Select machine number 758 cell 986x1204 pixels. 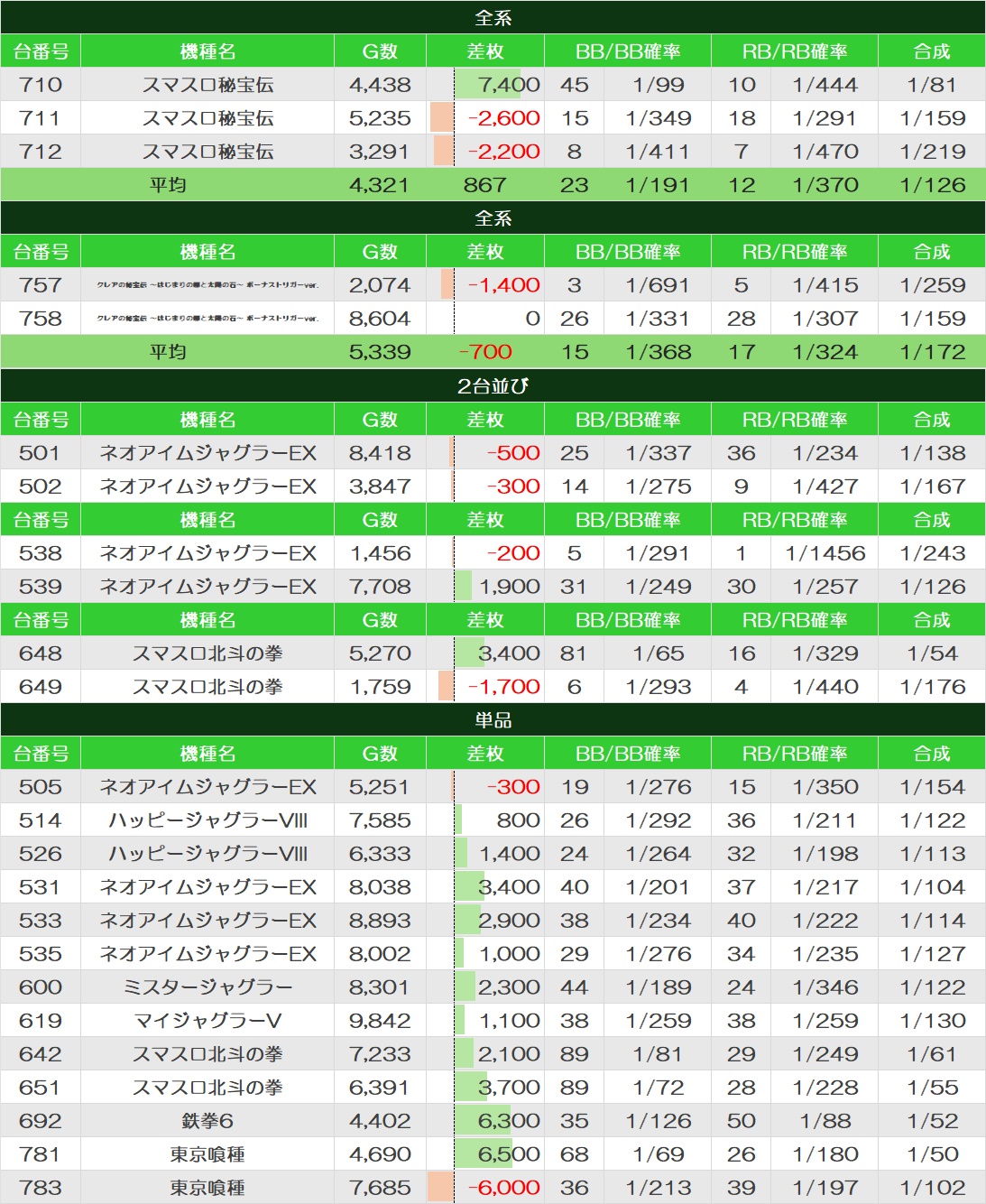coord(41,319)
